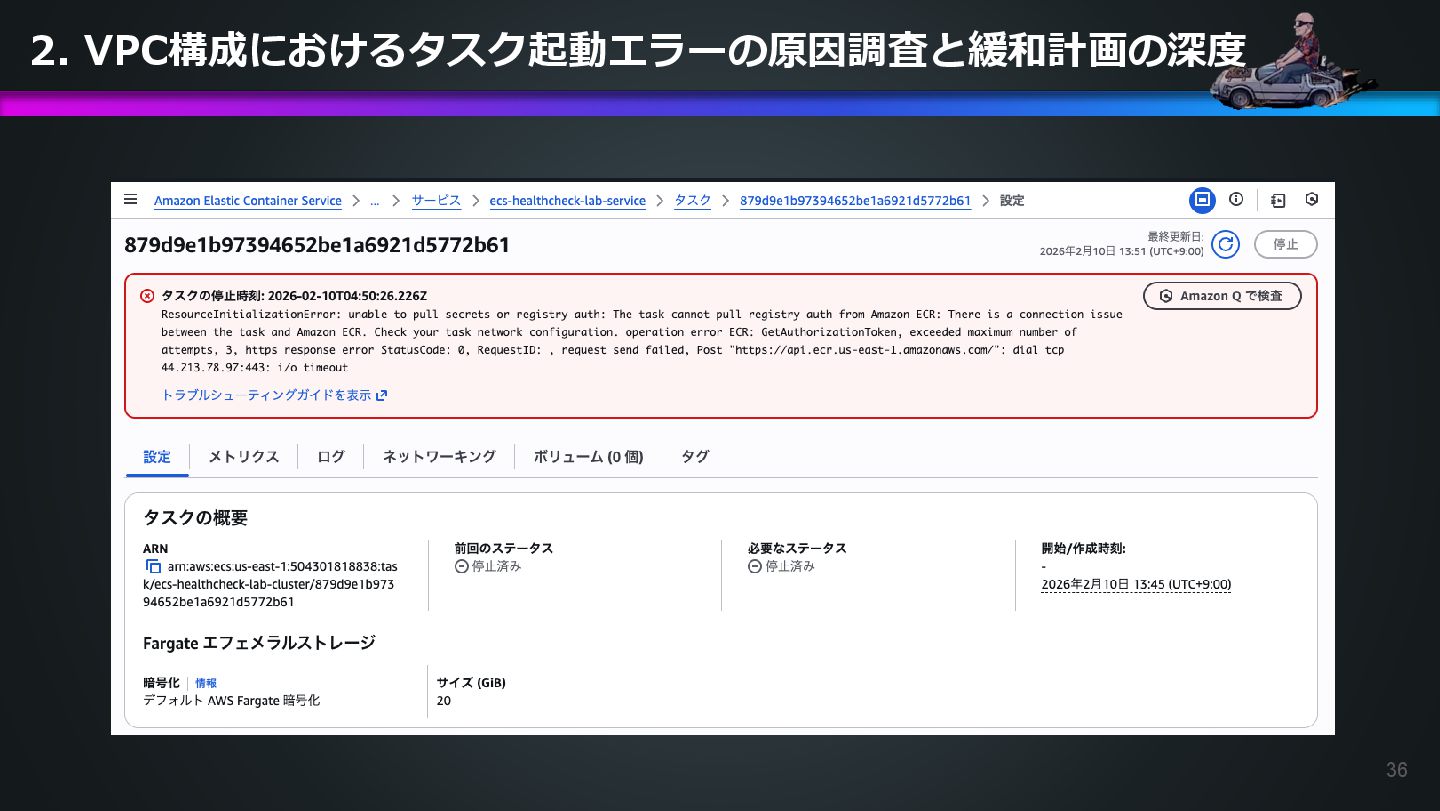The image size is (1440, 811).
Task: Click the red error icon in the alert
Action: [147, 296]
